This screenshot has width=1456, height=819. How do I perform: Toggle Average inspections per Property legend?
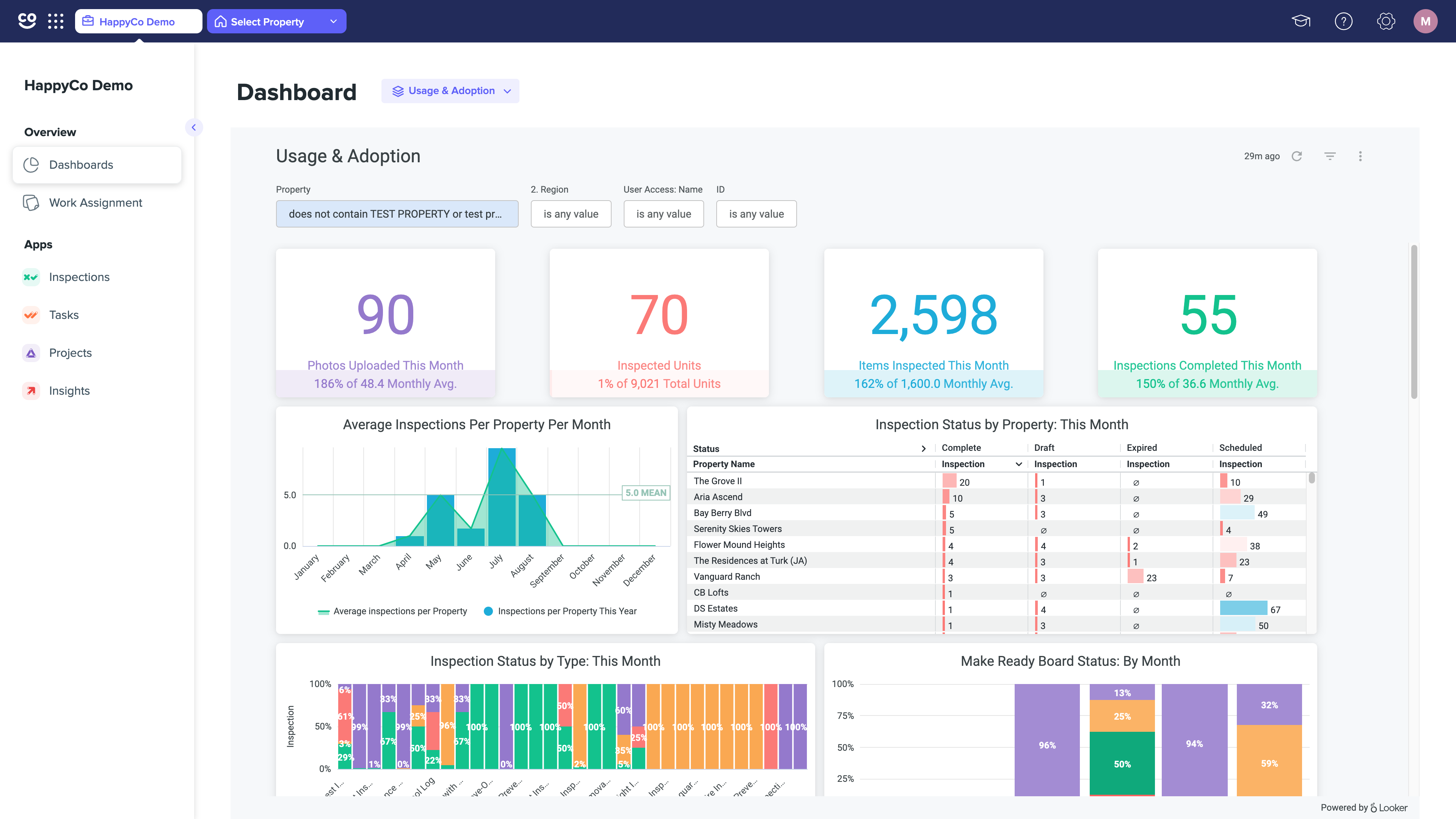(x=392, y=611)
